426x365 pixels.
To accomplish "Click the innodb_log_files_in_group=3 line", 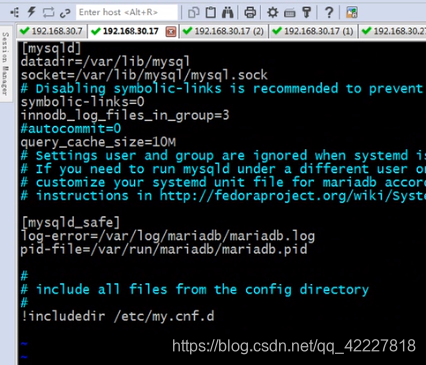I will point(125,115).
